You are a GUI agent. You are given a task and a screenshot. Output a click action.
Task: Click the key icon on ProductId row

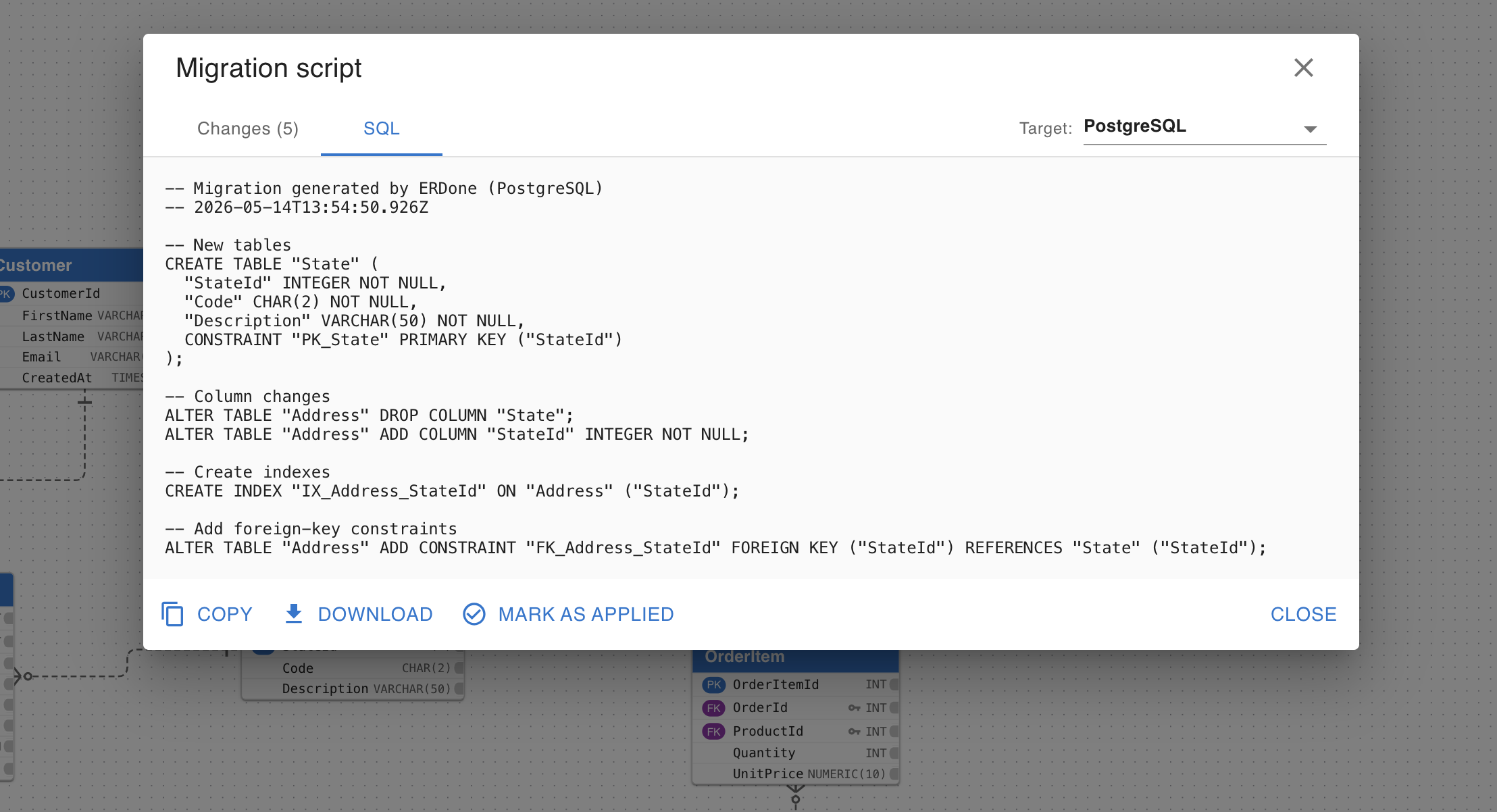point(855,732)
